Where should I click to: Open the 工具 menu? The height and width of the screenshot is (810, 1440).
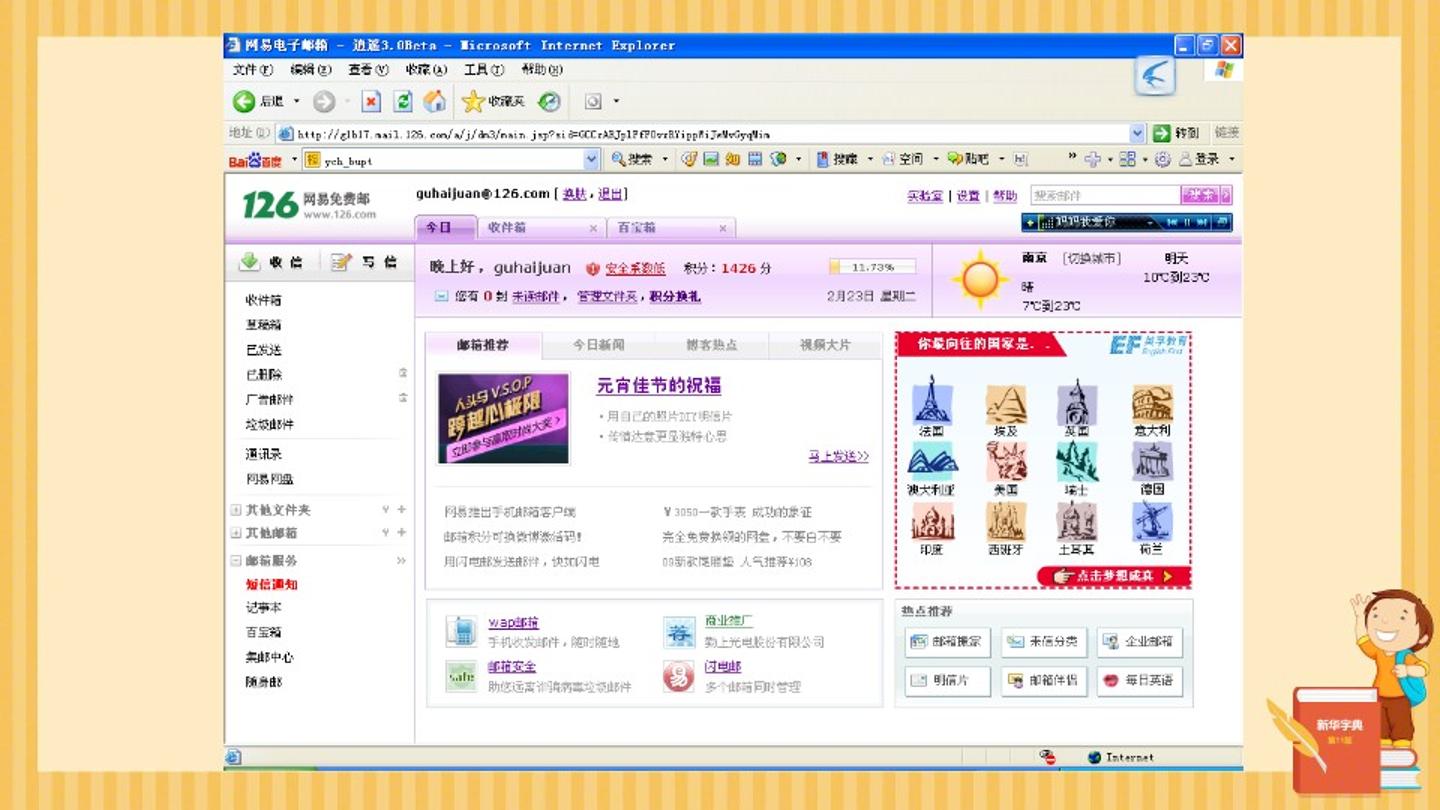483,70
